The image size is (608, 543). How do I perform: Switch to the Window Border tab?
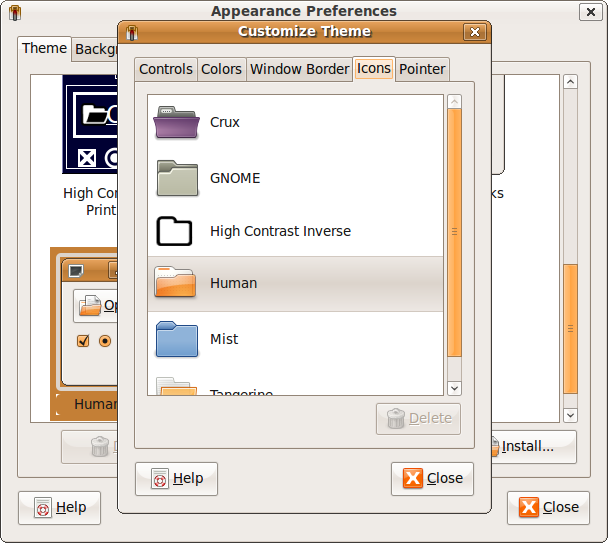(300, 69)
